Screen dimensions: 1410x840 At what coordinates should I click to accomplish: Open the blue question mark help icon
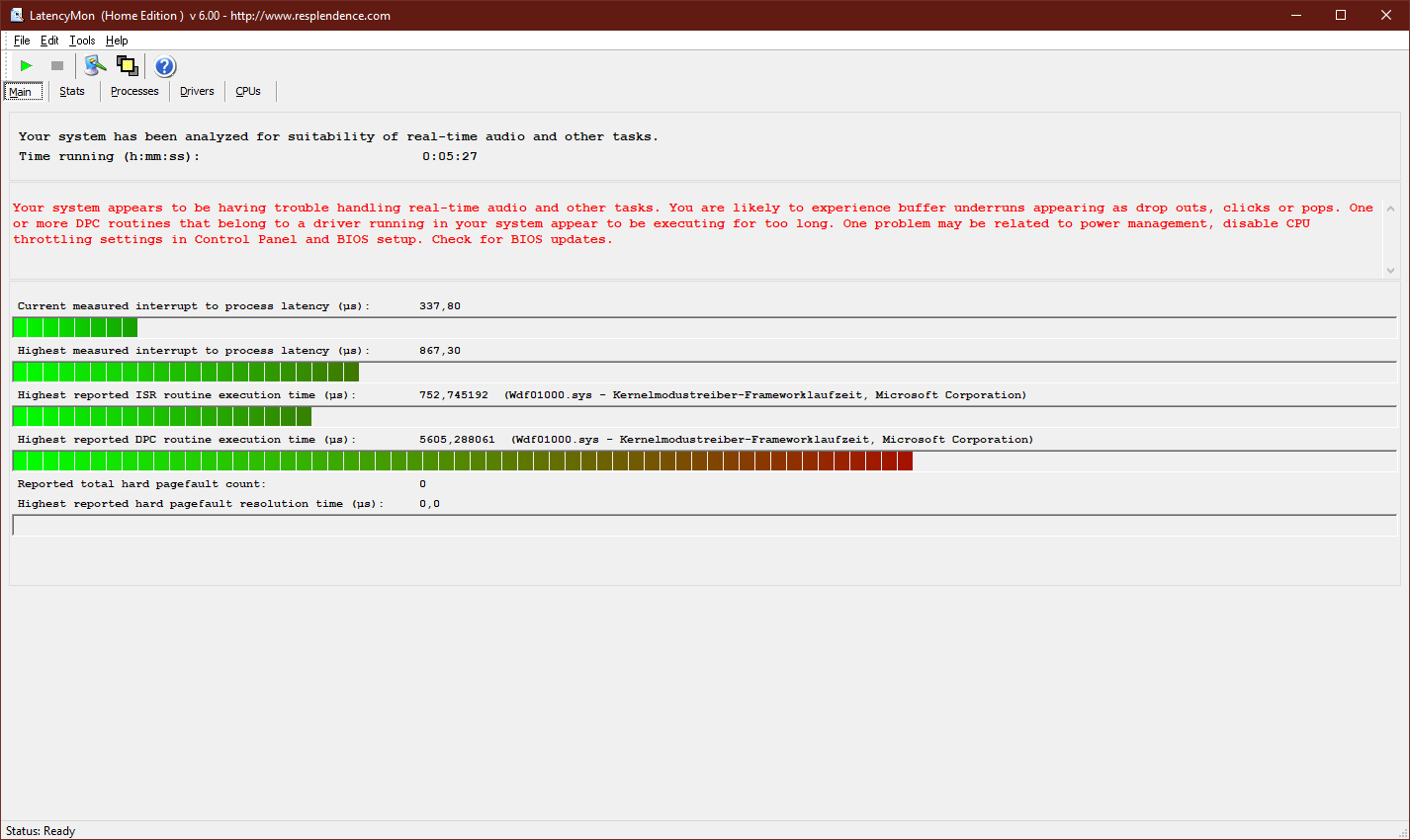click(x=165, y=66)
